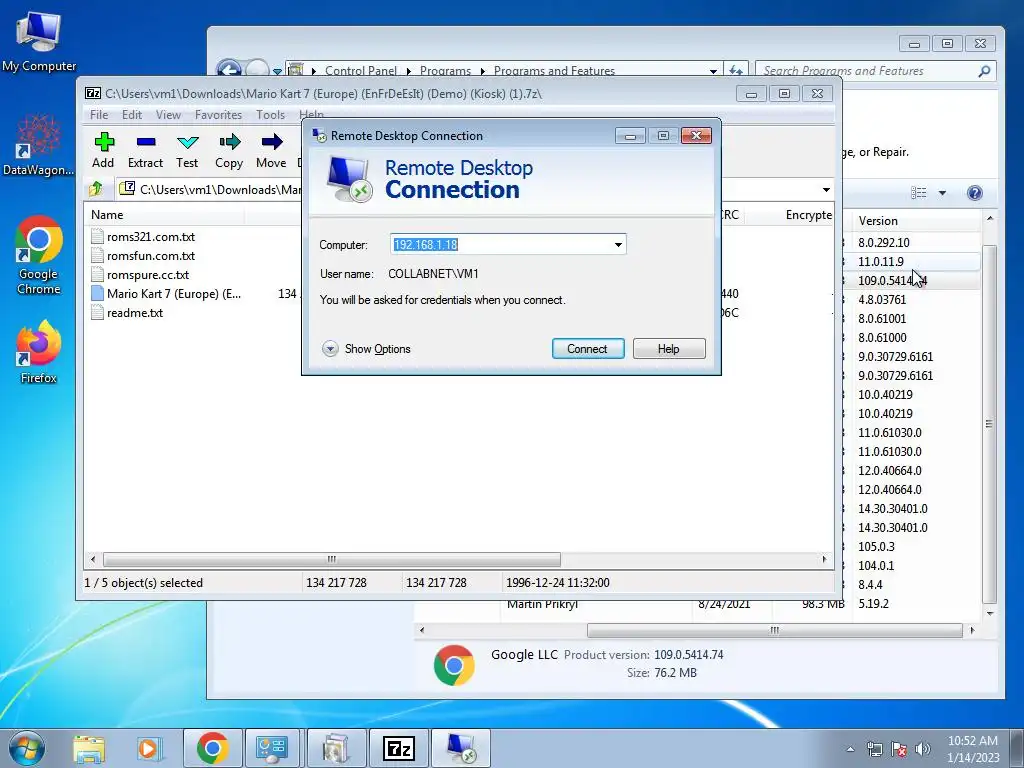Click the network tray icon
Image resolution: width=1024 pixels, height=768 pixels.
874,749
